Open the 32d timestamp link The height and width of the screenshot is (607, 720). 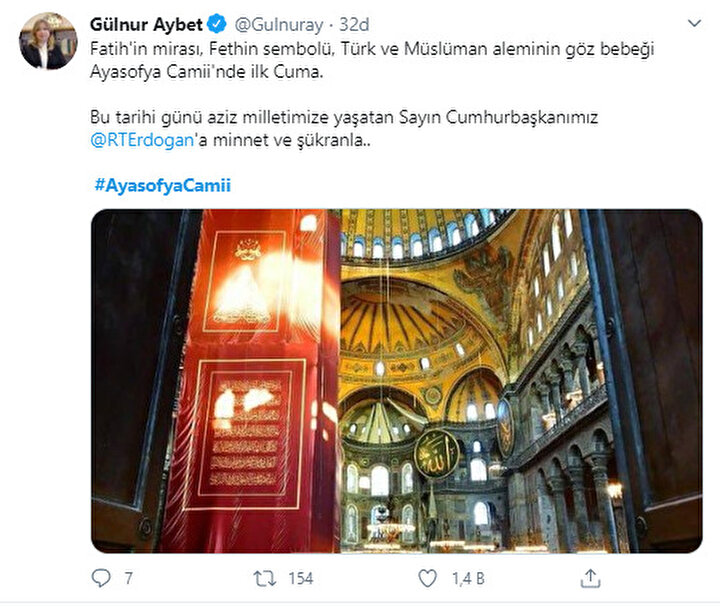pyautogui.click(x=354, y=24)
